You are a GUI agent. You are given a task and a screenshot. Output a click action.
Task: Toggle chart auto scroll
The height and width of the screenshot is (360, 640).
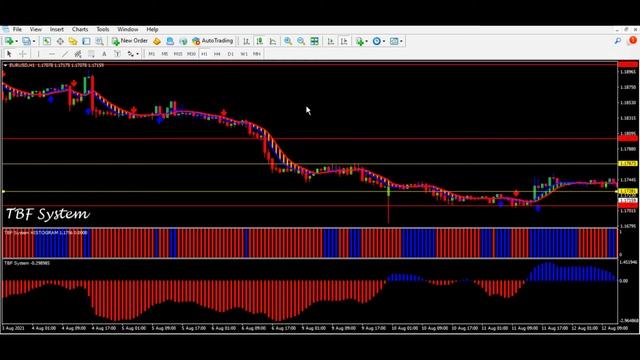click(331, 41)
